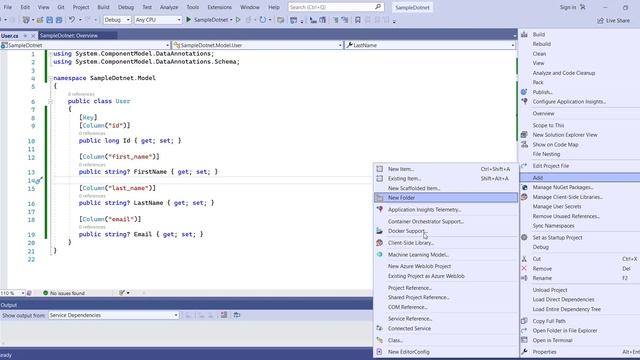Select Class... in Add submenu

point(446,340)
